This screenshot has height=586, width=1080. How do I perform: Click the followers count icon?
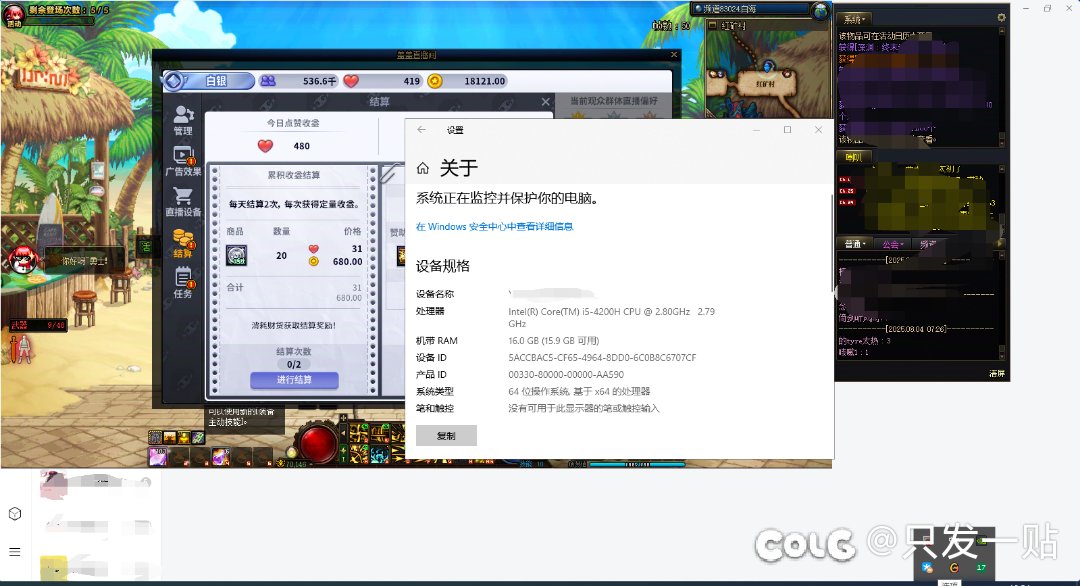click(268, 81)
